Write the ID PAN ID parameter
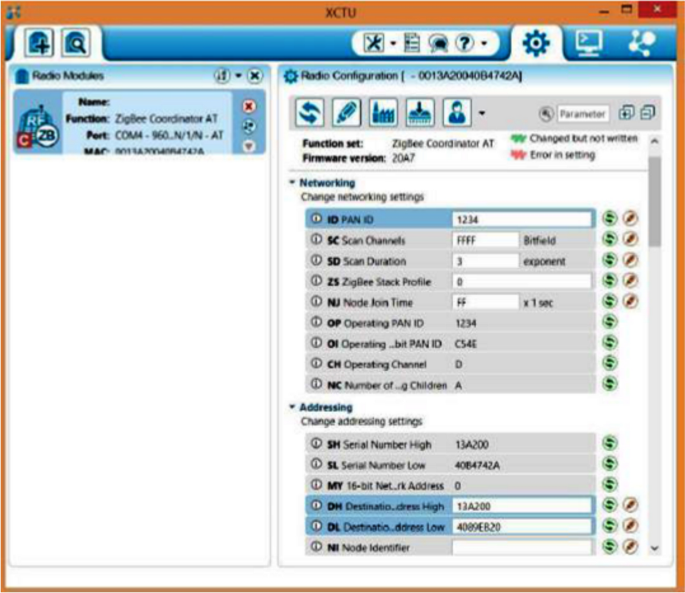 630,218
